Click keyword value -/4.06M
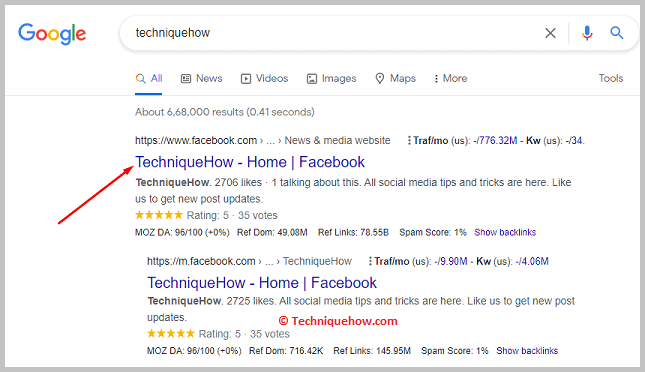Screen dimensions: 645x372 (532, 261)
